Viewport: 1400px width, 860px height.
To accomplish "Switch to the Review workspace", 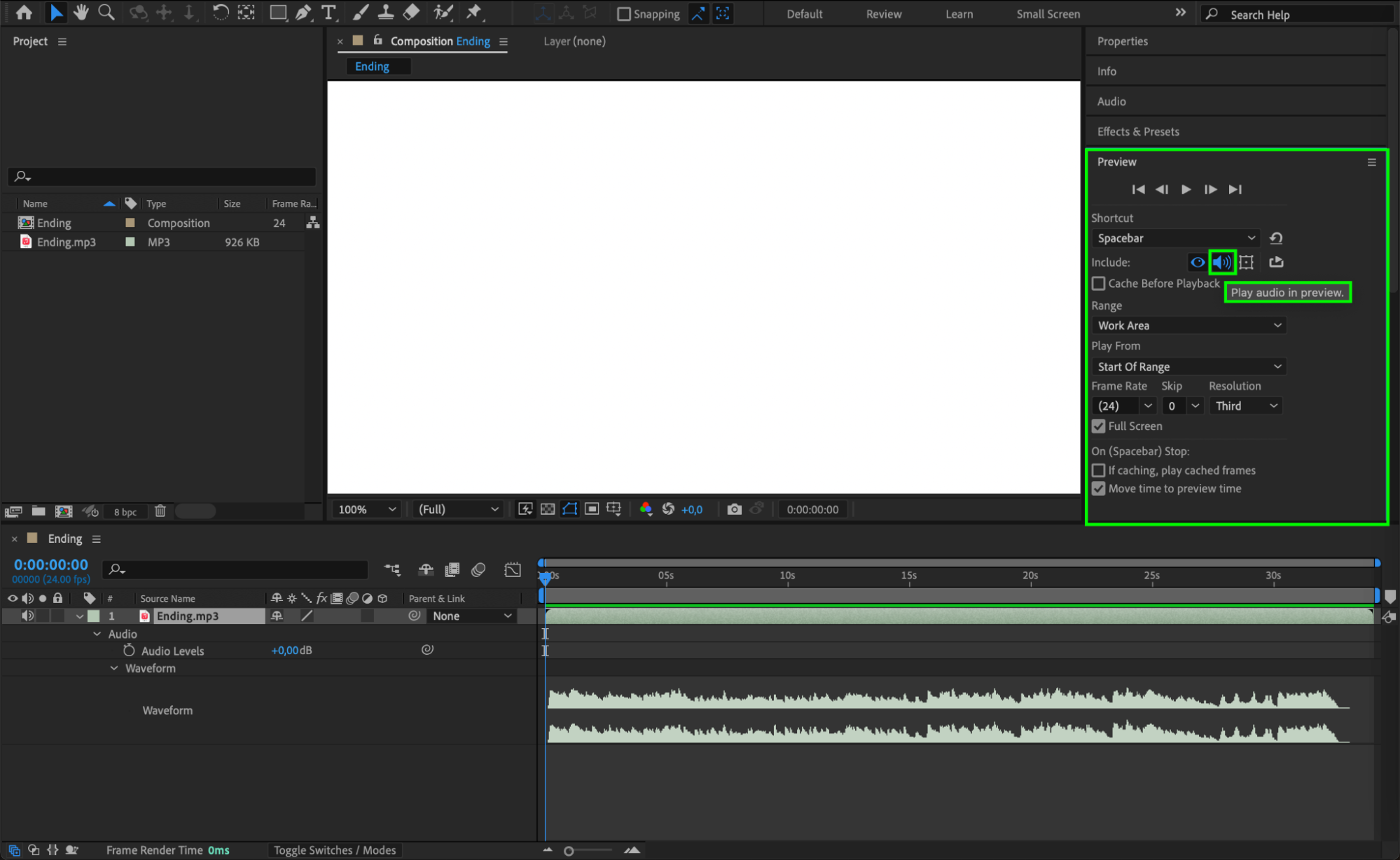I will 883,14.
